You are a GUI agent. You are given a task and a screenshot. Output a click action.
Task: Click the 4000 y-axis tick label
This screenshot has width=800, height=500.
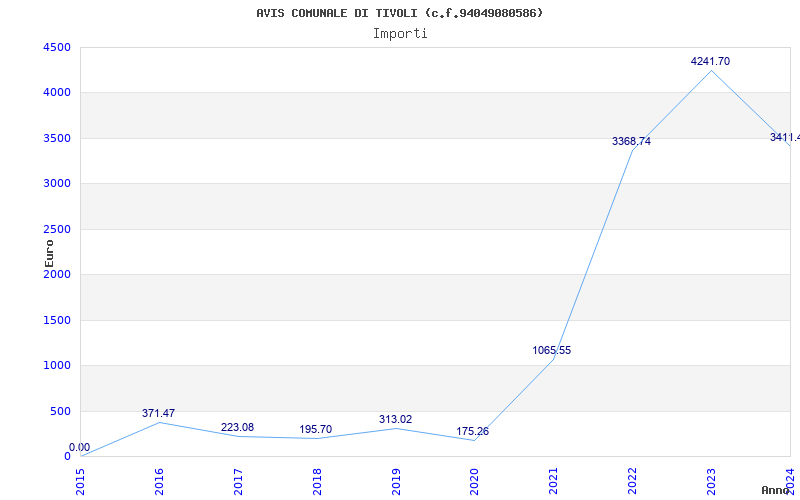(x=57, y=93)
